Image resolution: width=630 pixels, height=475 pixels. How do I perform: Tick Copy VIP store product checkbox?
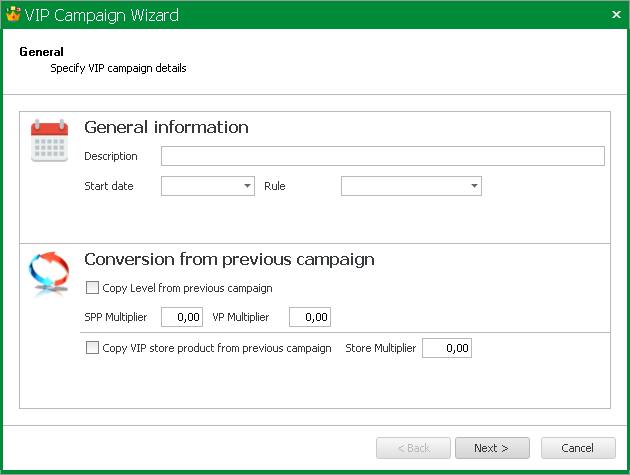(92, 348)
